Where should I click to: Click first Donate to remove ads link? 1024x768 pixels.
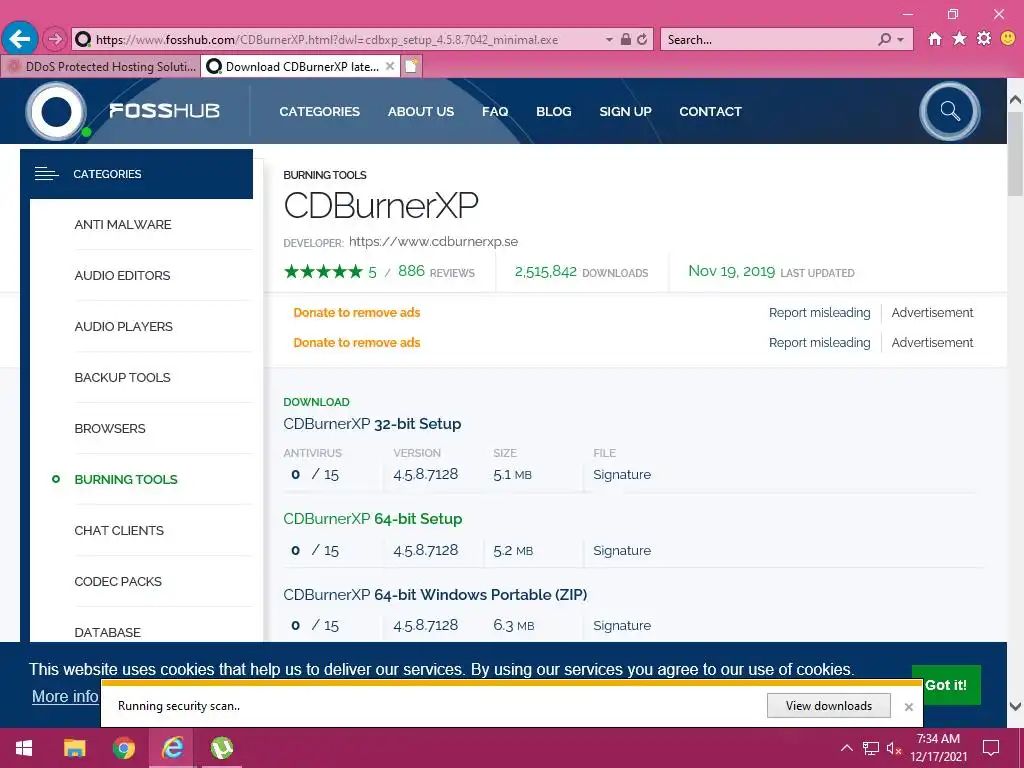tap(357, 313)
